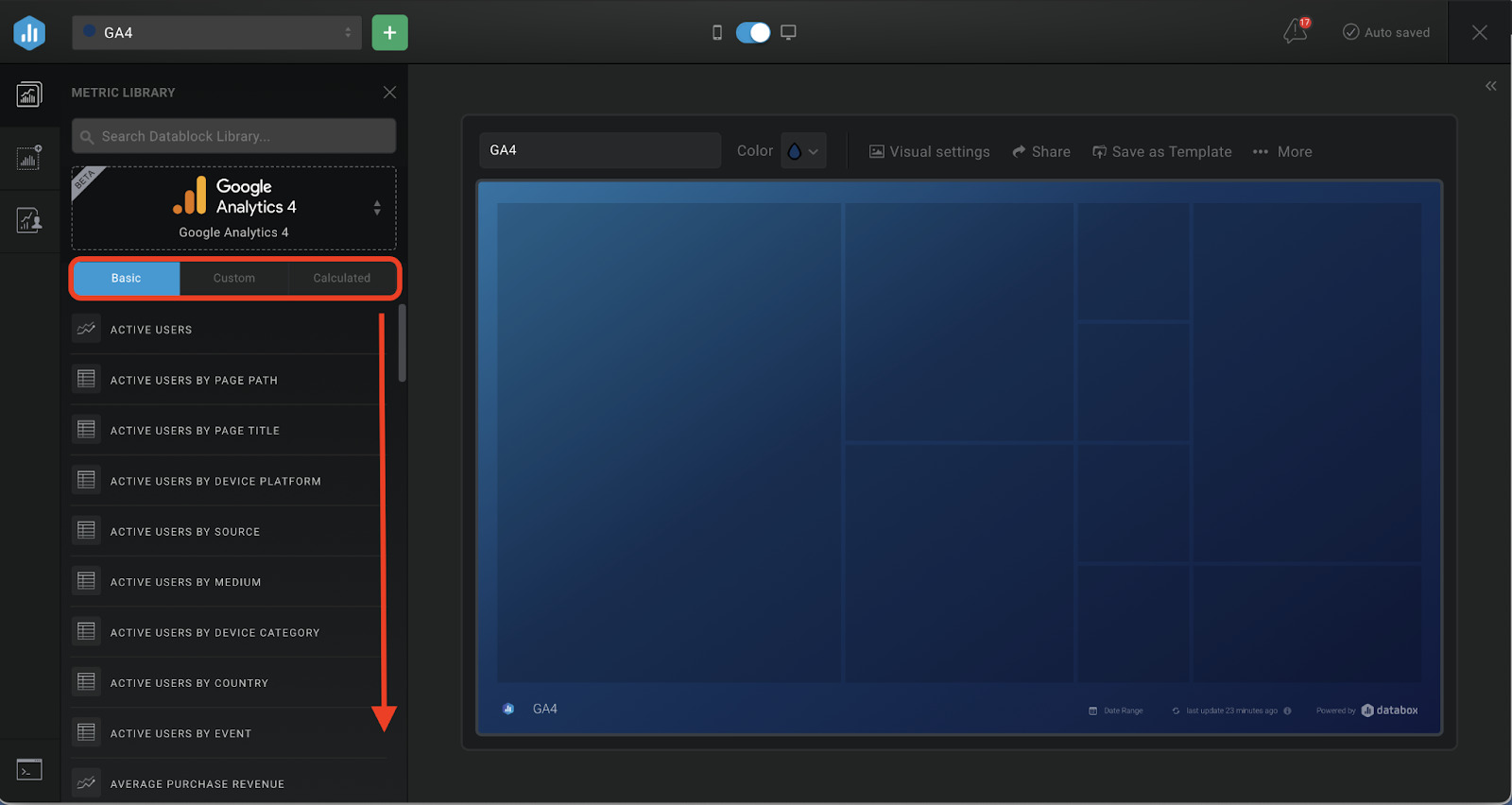Open Visual settings
The width and height of the screenshot is (1512, 805).
[930, 151]
